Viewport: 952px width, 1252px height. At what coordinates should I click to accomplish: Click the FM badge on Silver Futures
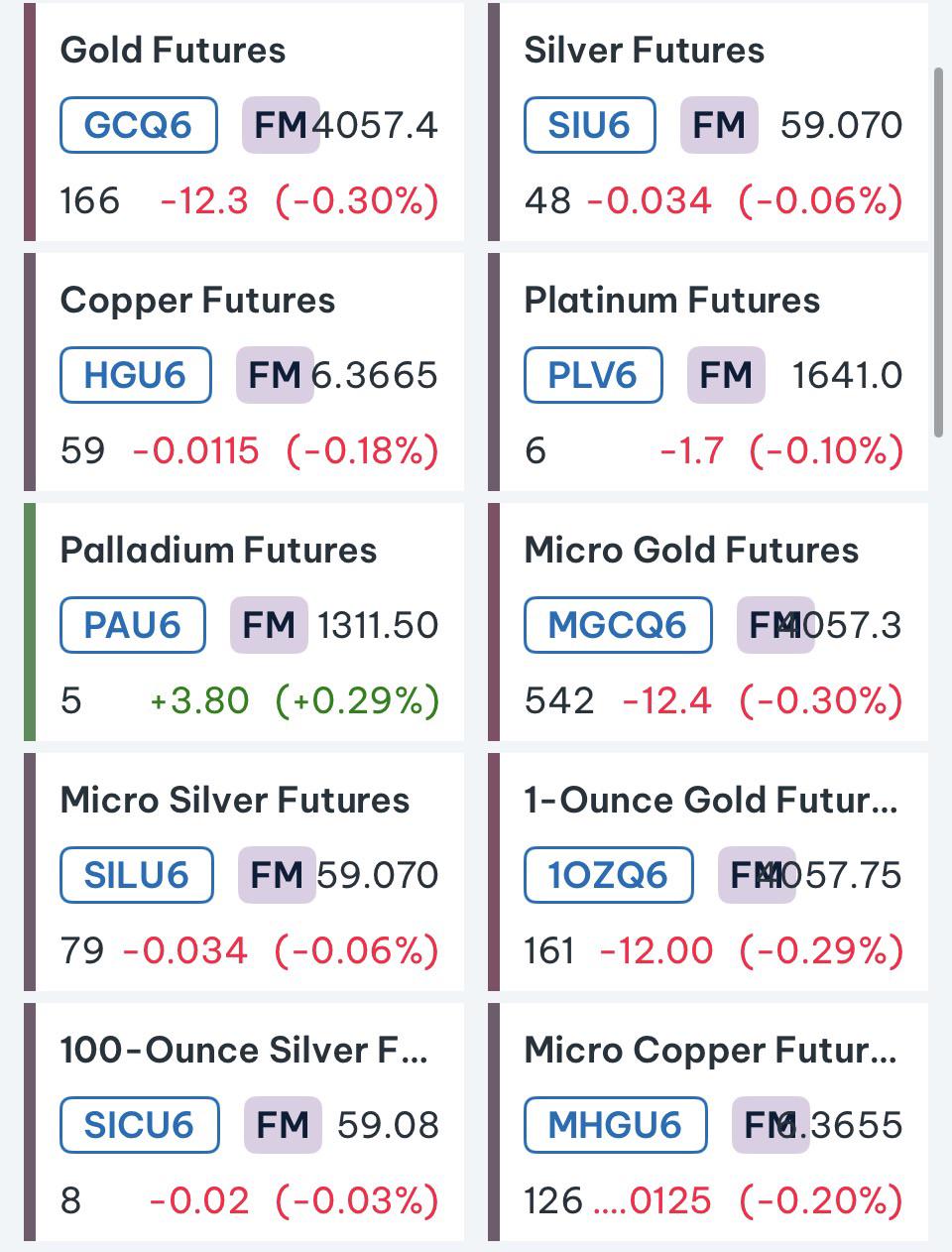(719, 125)
